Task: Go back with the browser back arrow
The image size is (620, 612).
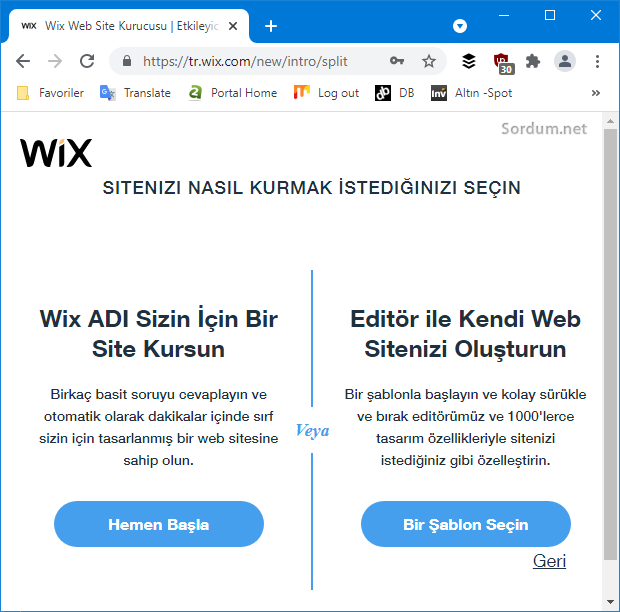Action: 23,61
